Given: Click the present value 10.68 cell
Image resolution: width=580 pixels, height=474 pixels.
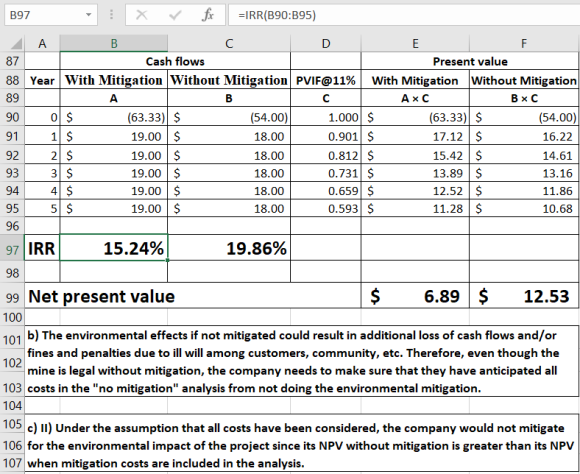Looking at the screenshot, I should [524, 208].
